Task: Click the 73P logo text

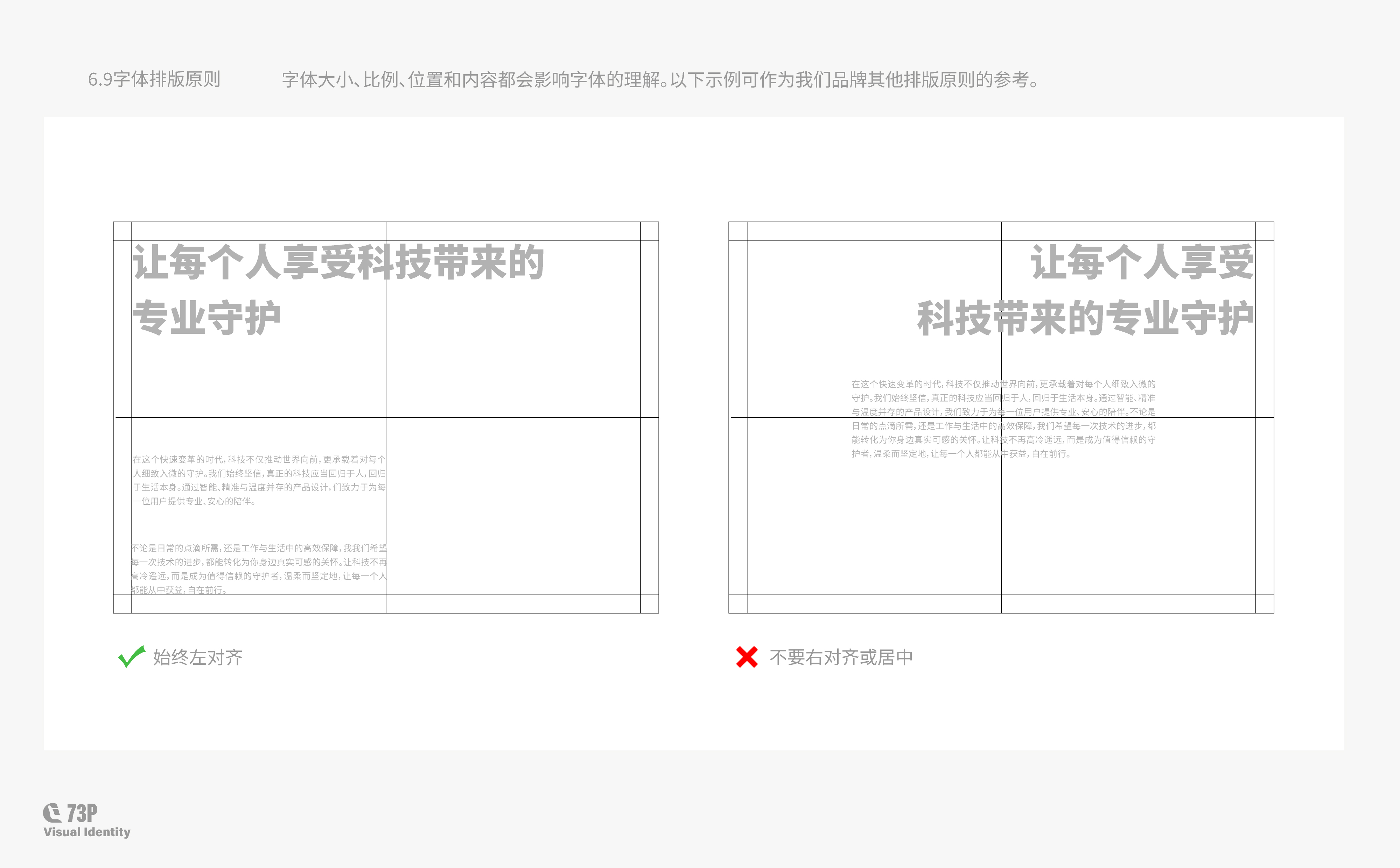Action: pos(82,813)
